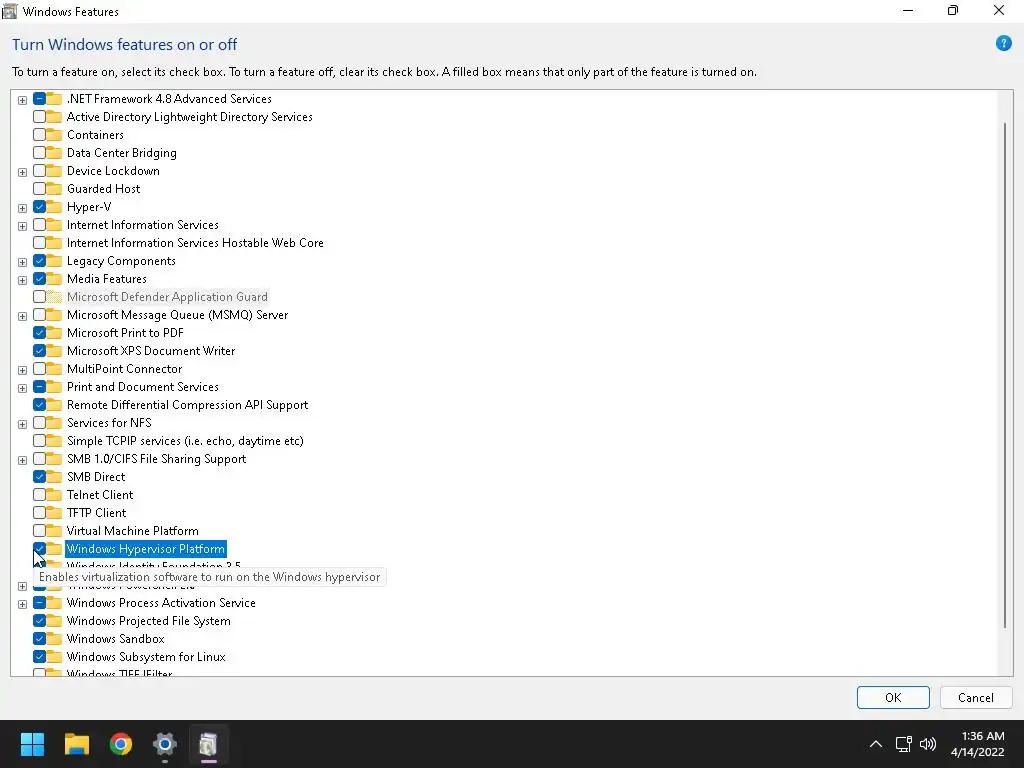This screenshot has height=768, width=1024.
Task: Toggle Windows Hypervisor Platform checkbox
Action: click(39, 549)
